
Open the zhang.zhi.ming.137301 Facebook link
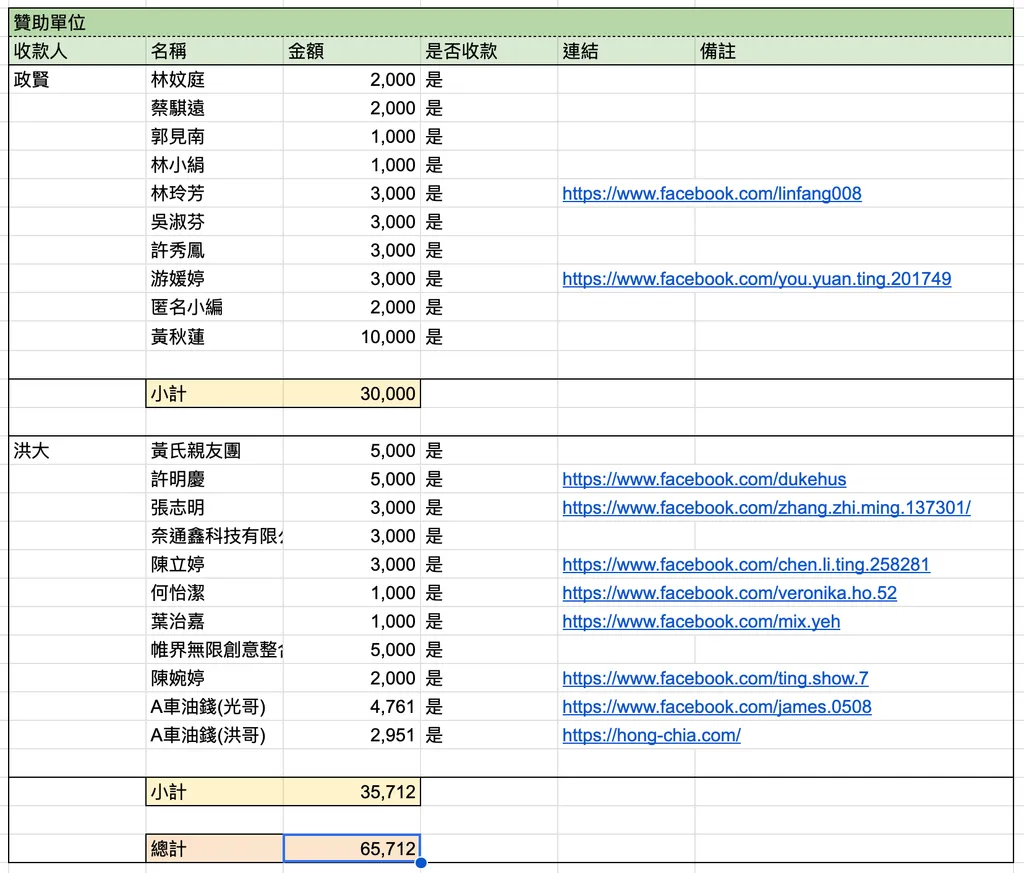point(766,508)
